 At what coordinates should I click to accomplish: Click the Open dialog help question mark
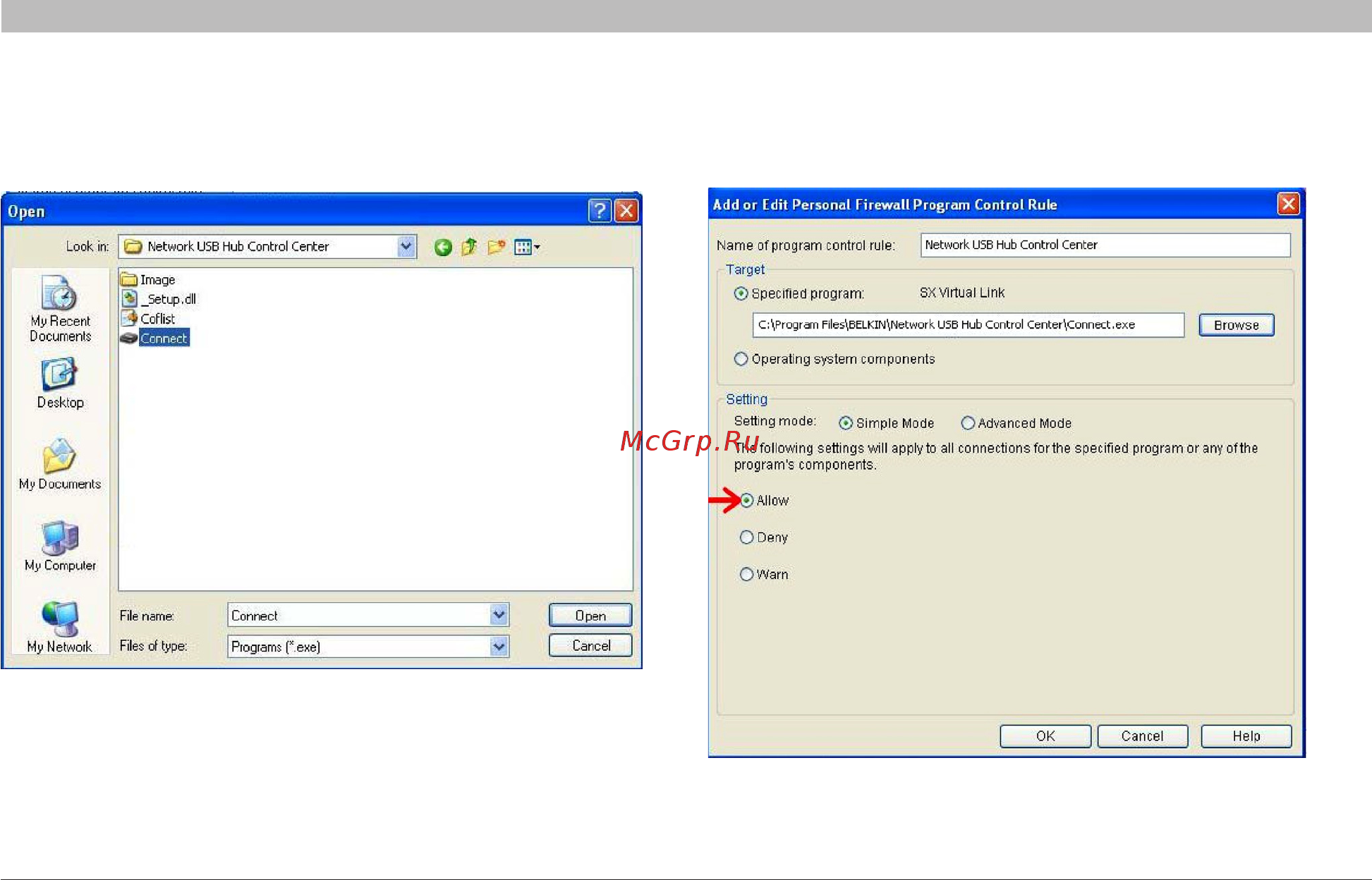(x=599, y=210)
